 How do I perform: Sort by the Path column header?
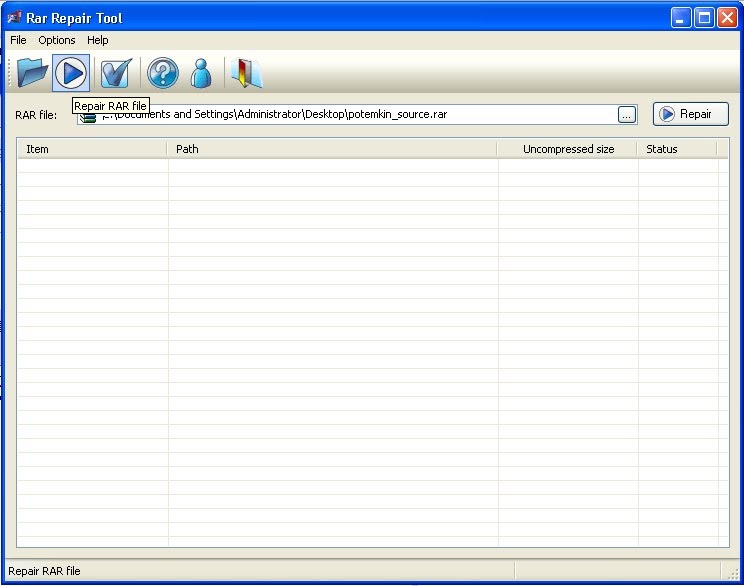332,149
